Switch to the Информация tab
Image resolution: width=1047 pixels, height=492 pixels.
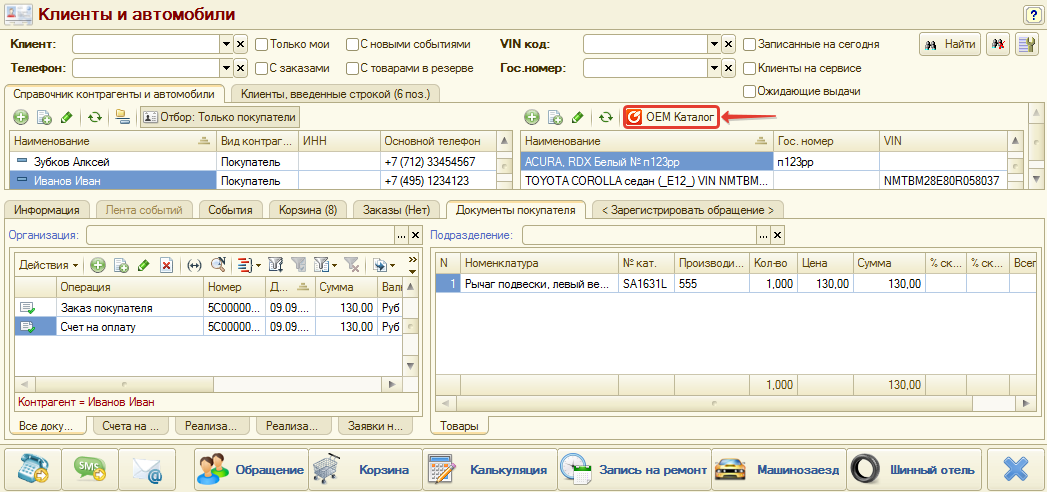point(47,210)
